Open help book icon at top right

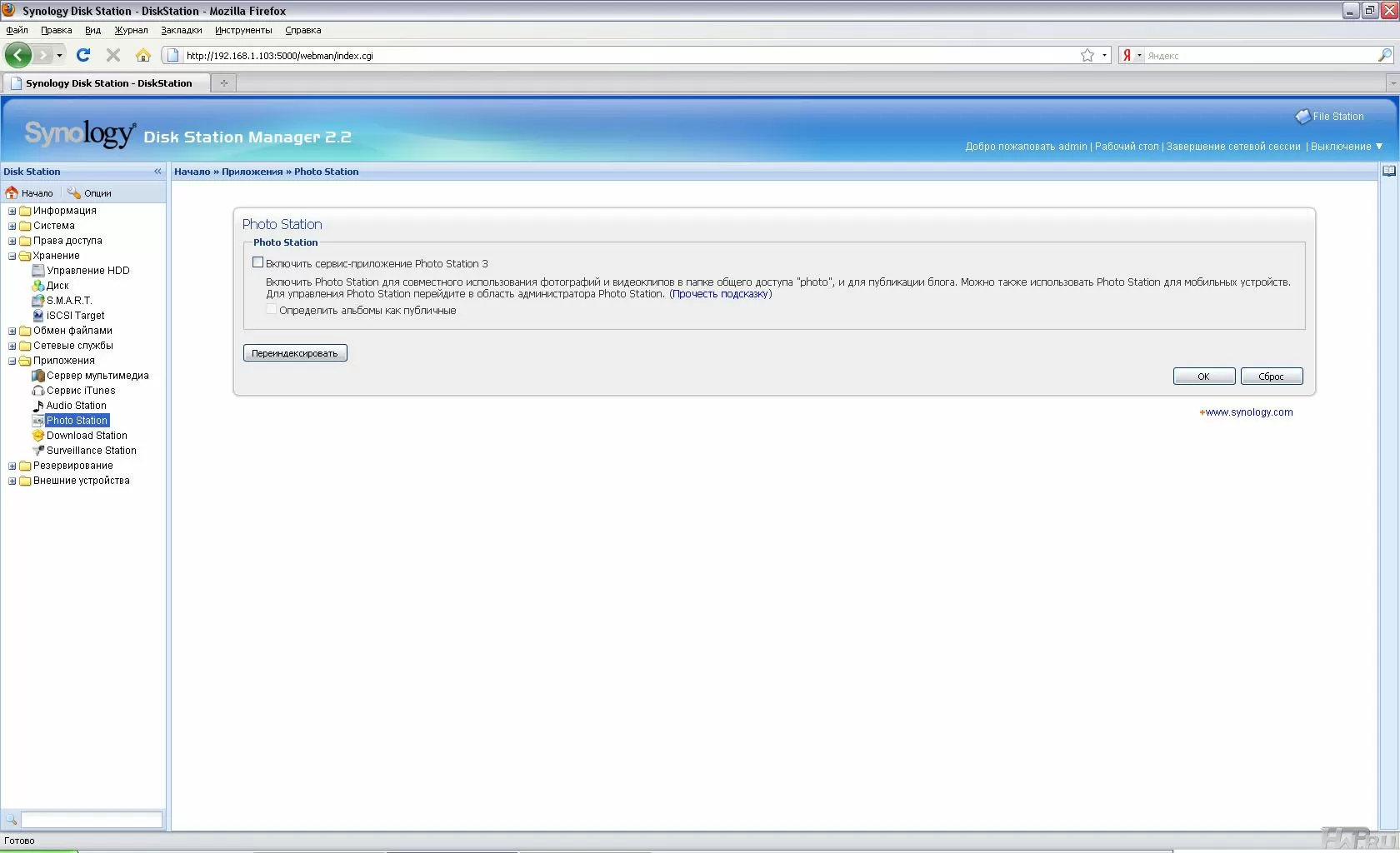point(1388,171)
